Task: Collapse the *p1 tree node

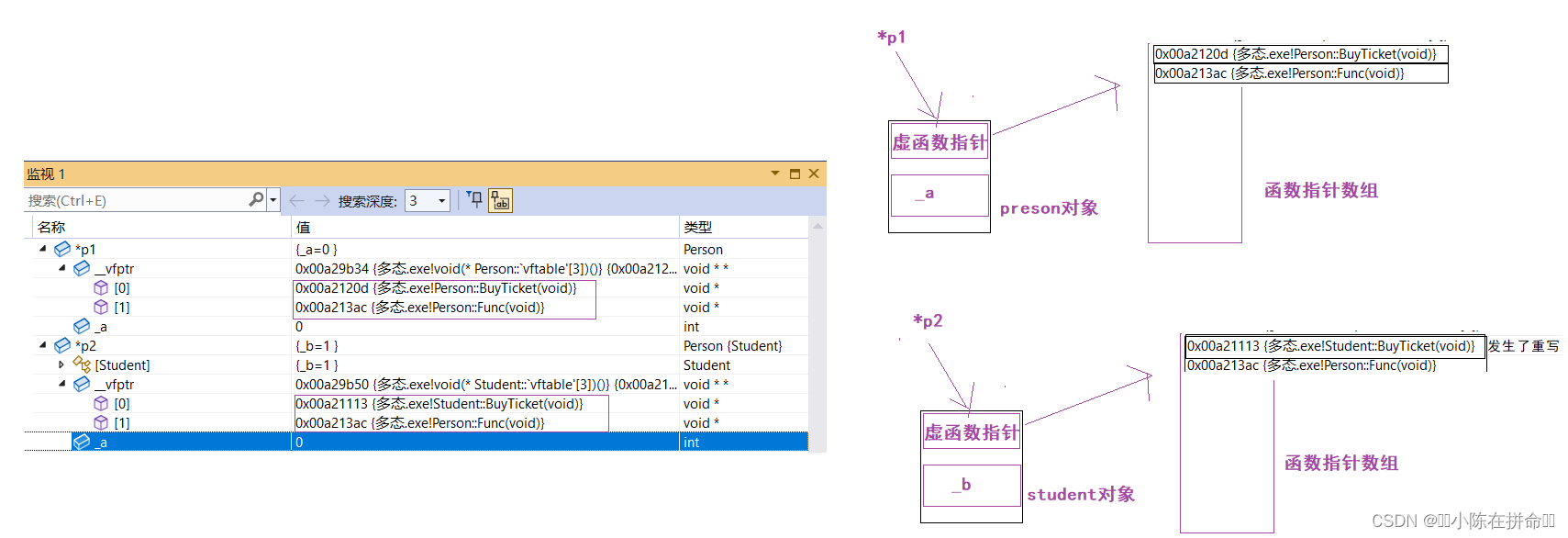Action: (43, 249)
